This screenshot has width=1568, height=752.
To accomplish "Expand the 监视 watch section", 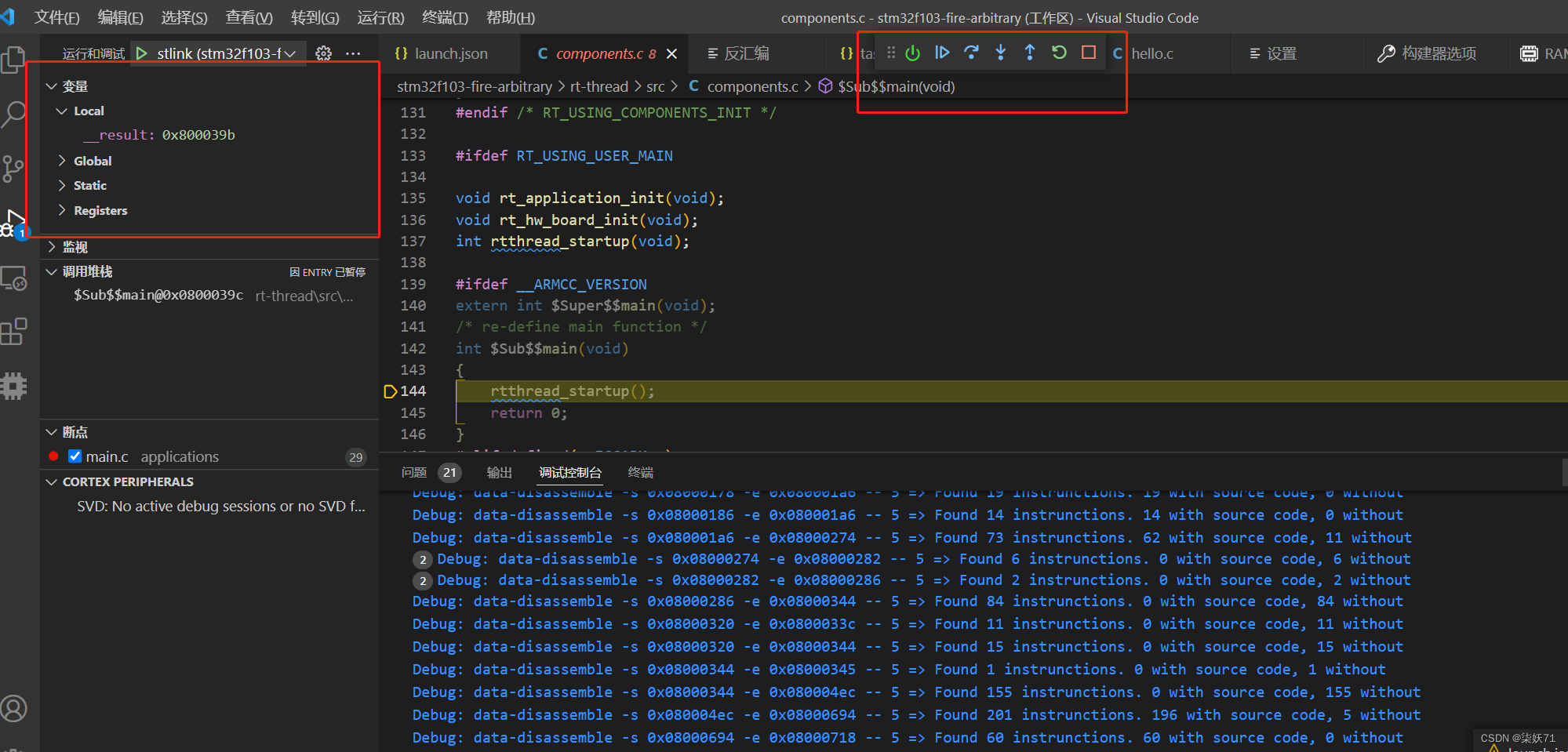I will tap(52, 247).
